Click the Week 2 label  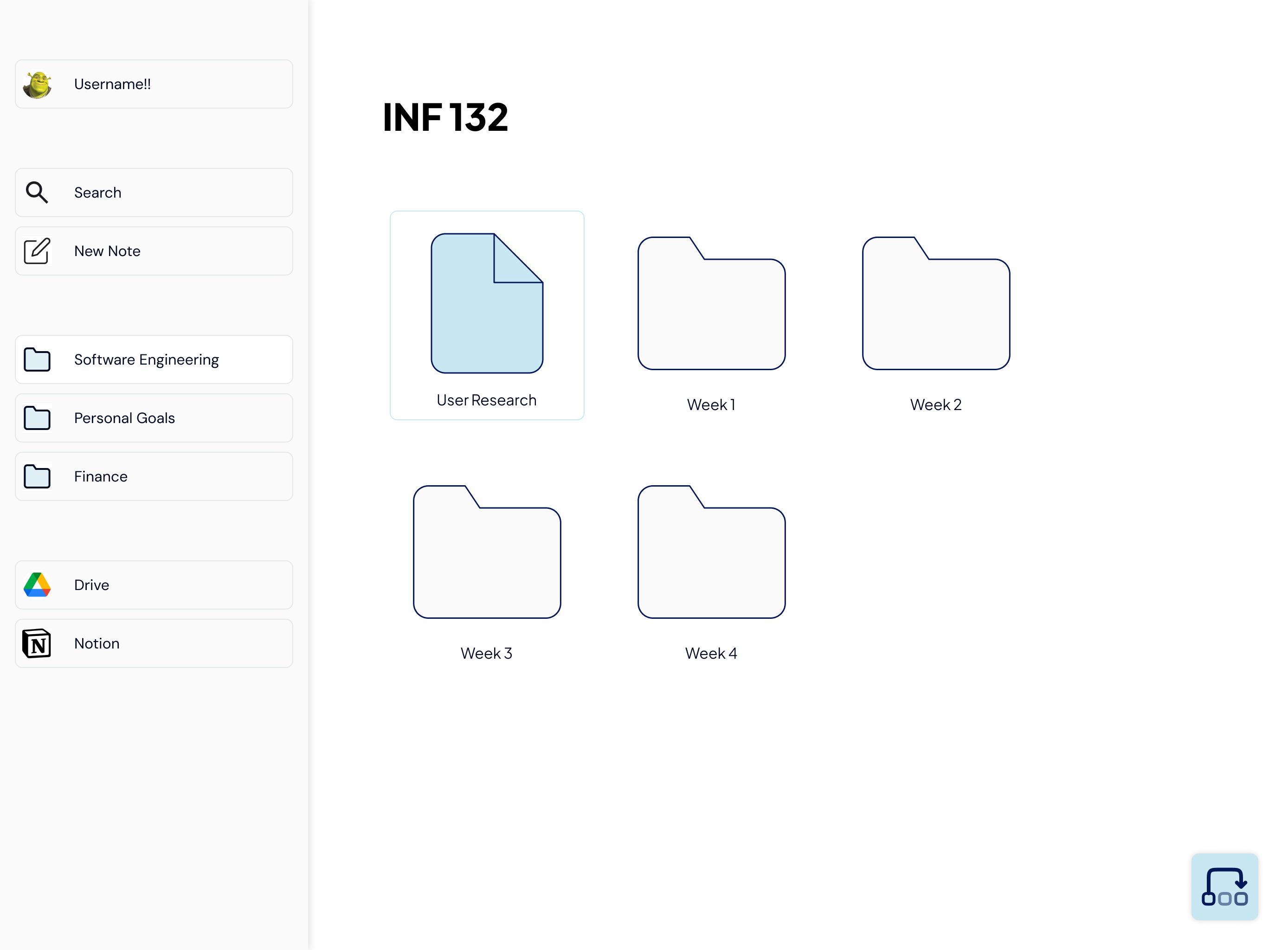click(x=936, y=405)
